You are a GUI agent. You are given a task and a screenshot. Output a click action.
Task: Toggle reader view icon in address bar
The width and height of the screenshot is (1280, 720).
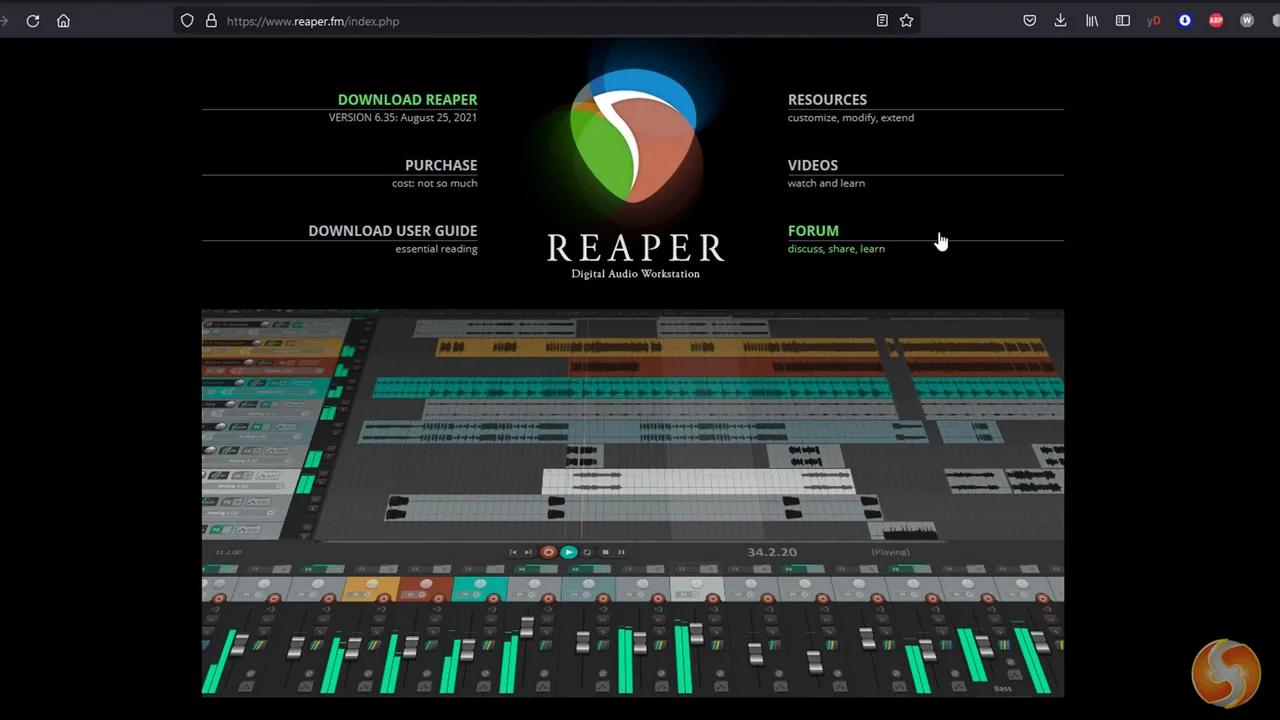(882, 21)
